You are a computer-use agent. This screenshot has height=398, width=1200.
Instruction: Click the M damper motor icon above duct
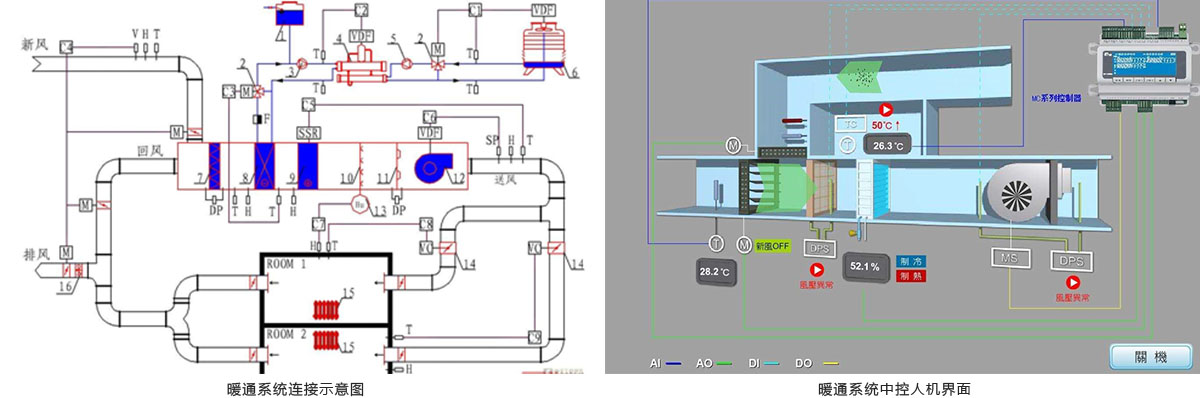pyautogui.click(x=734, y=147)
